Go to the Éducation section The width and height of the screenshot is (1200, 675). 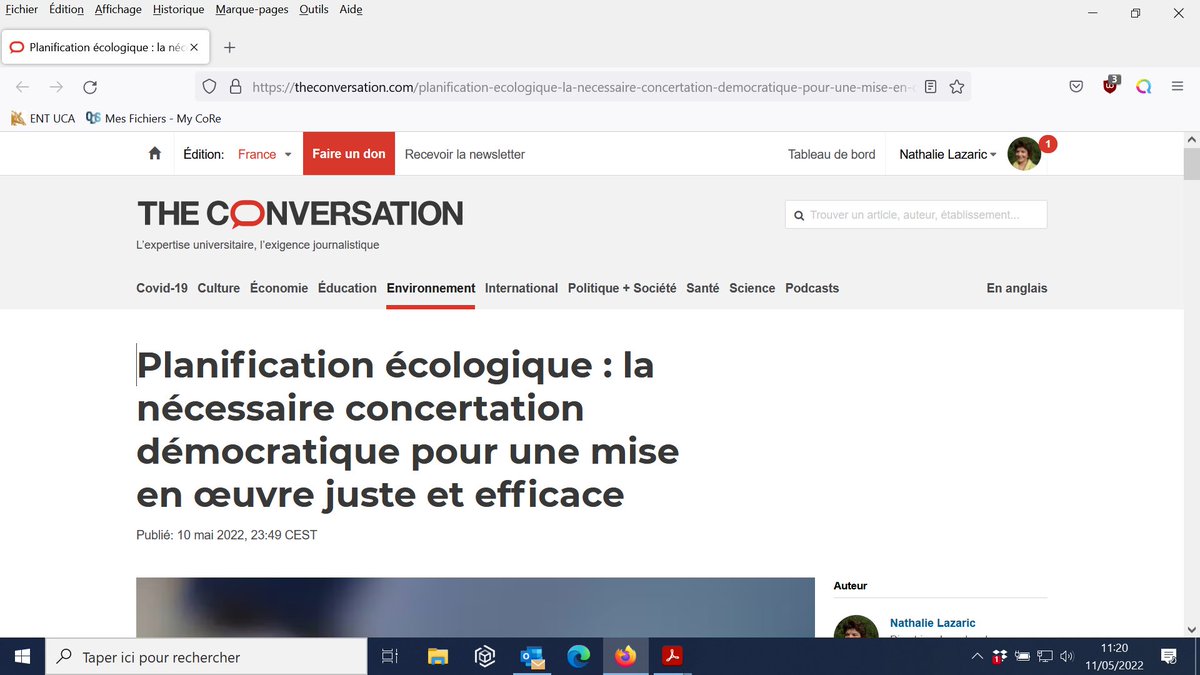coord(347,288)
